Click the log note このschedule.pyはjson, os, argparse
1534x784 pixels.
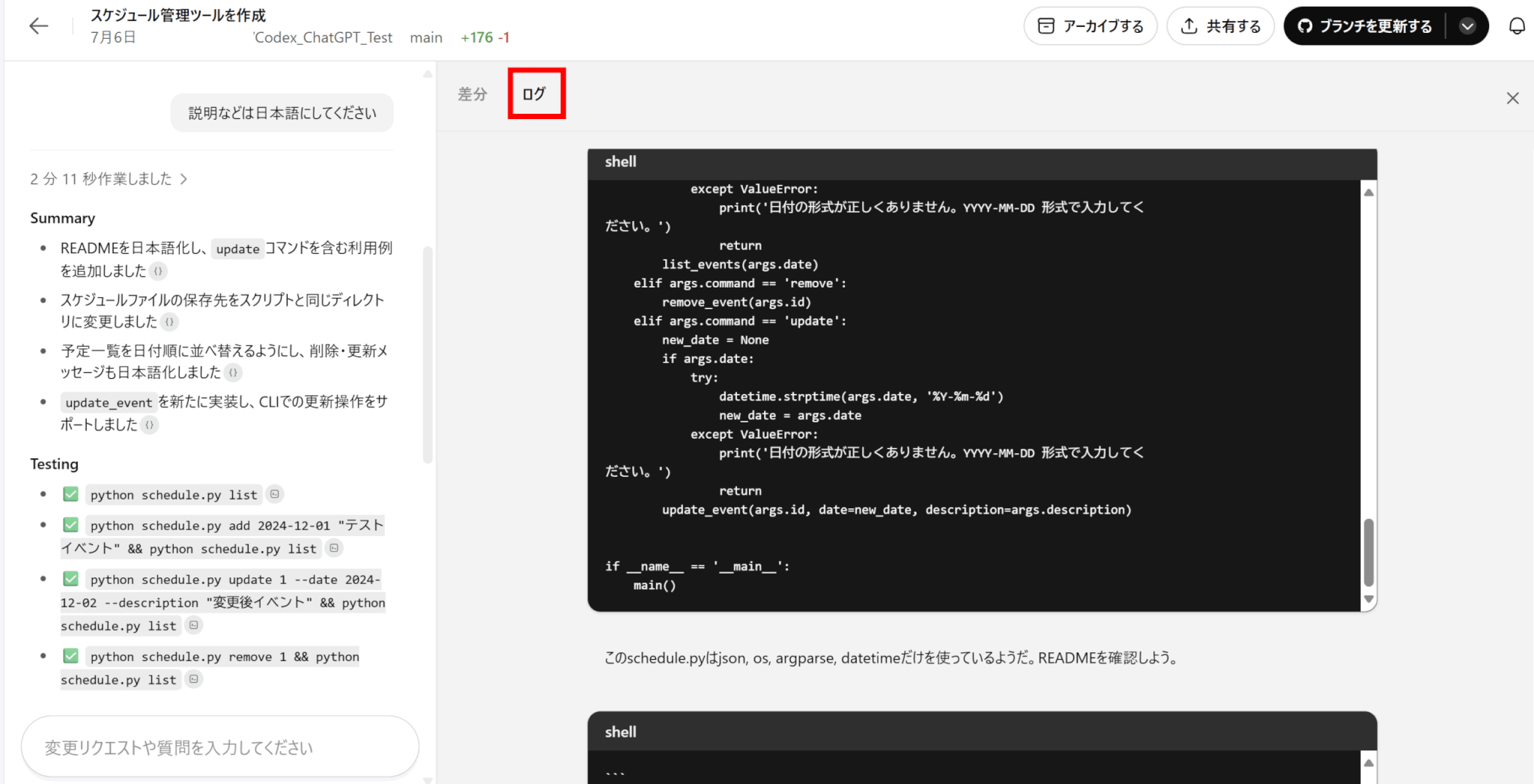click(x=891, y=658)
